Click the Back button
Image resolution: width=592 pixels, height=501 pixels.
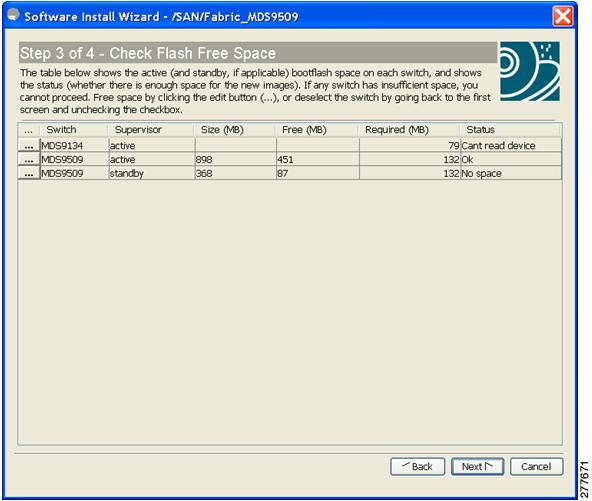tap(418, 467)
